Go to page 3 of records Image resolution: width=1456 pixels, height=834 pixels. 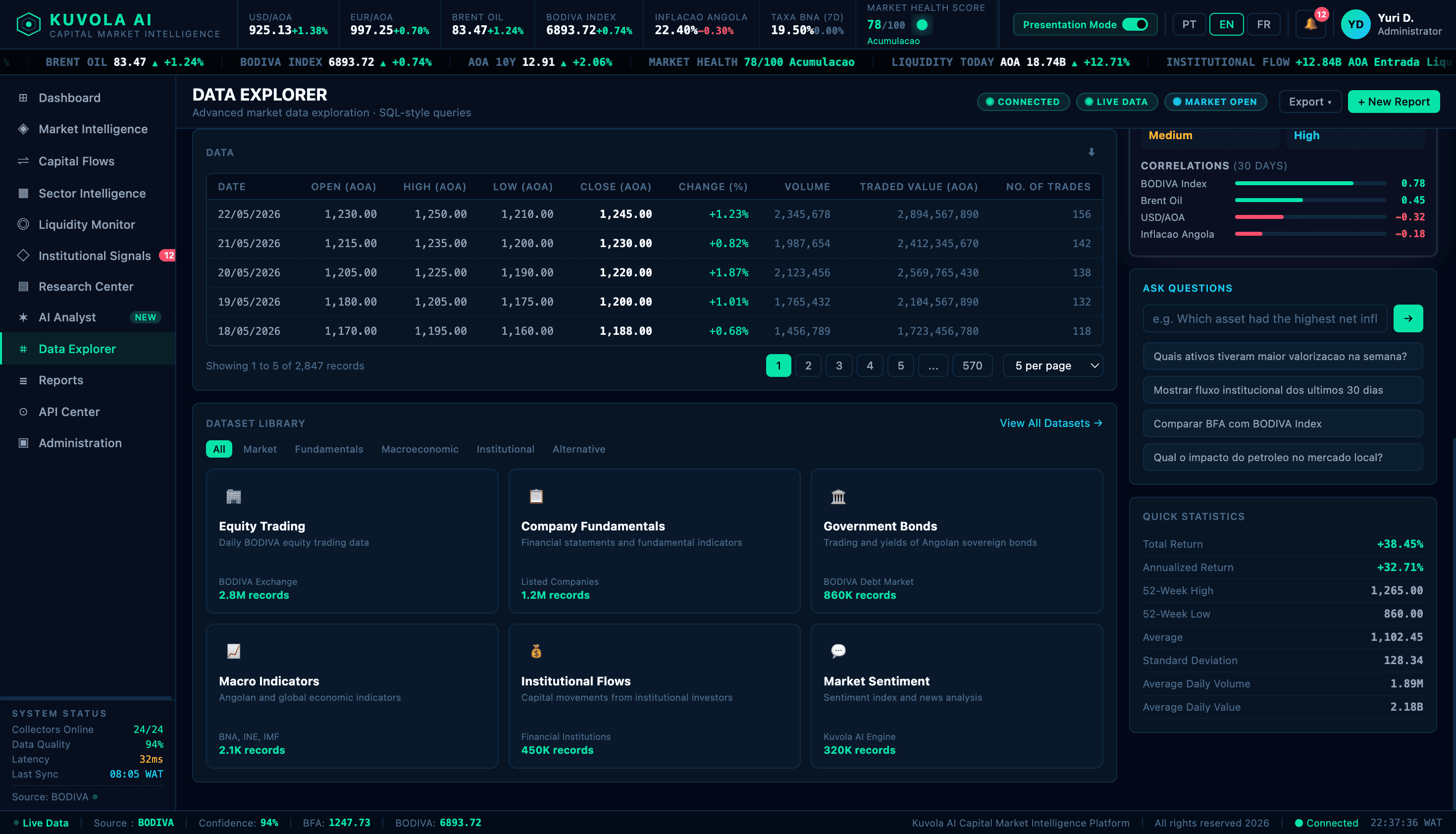click(x=838, y=365)
